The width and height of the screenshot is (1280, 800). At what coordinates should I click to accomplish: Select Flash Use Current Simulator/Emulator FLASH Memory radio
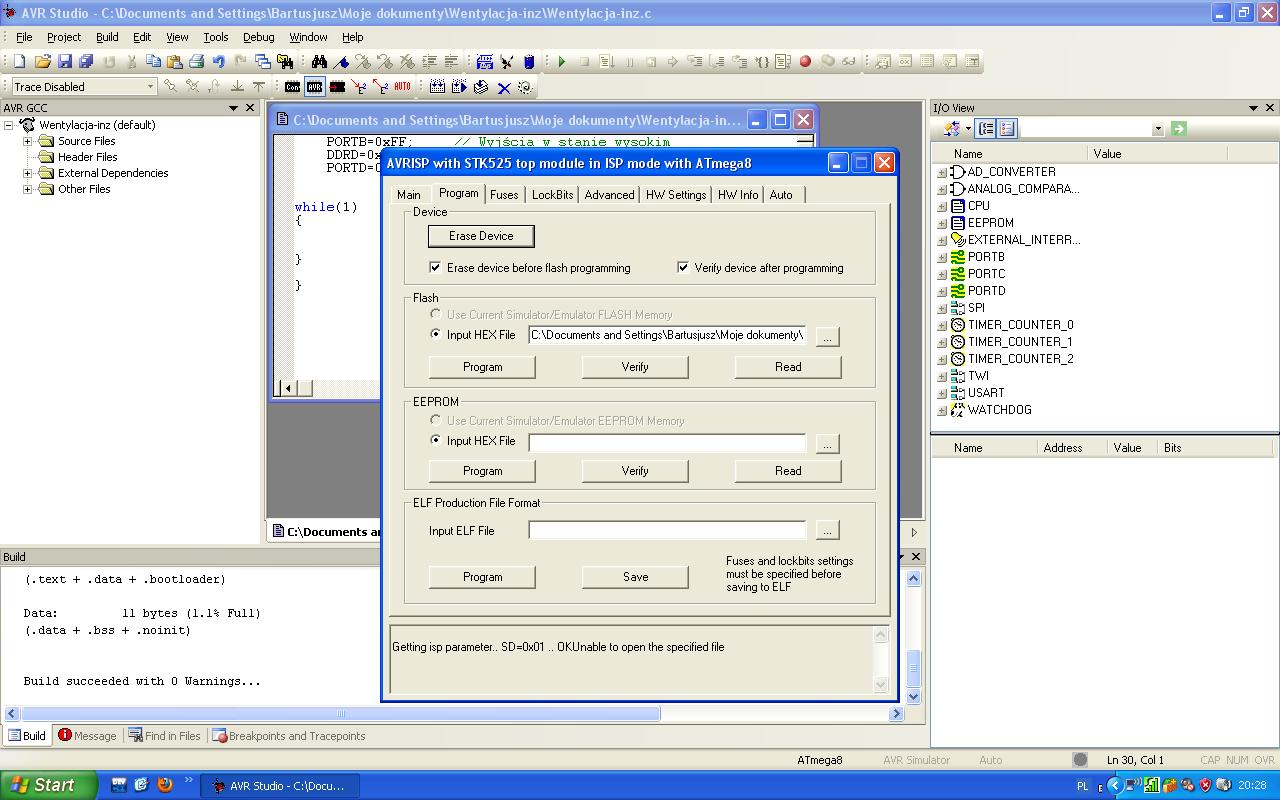435,314
